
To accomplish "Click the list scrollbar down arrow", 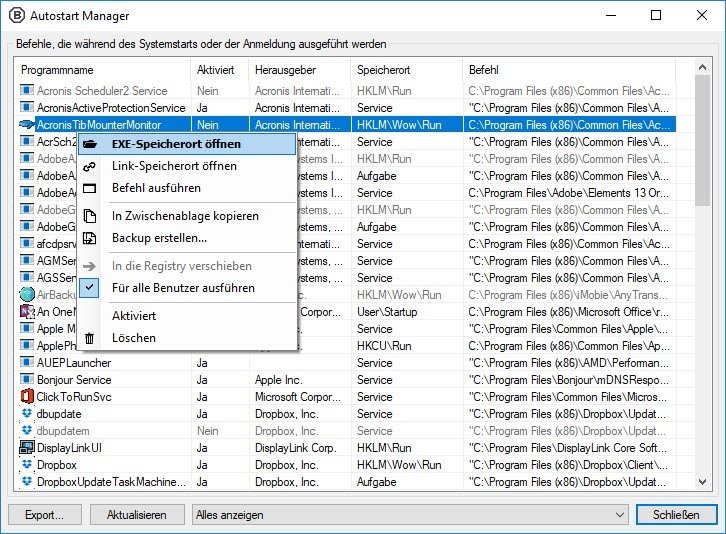I will (702, 482).
